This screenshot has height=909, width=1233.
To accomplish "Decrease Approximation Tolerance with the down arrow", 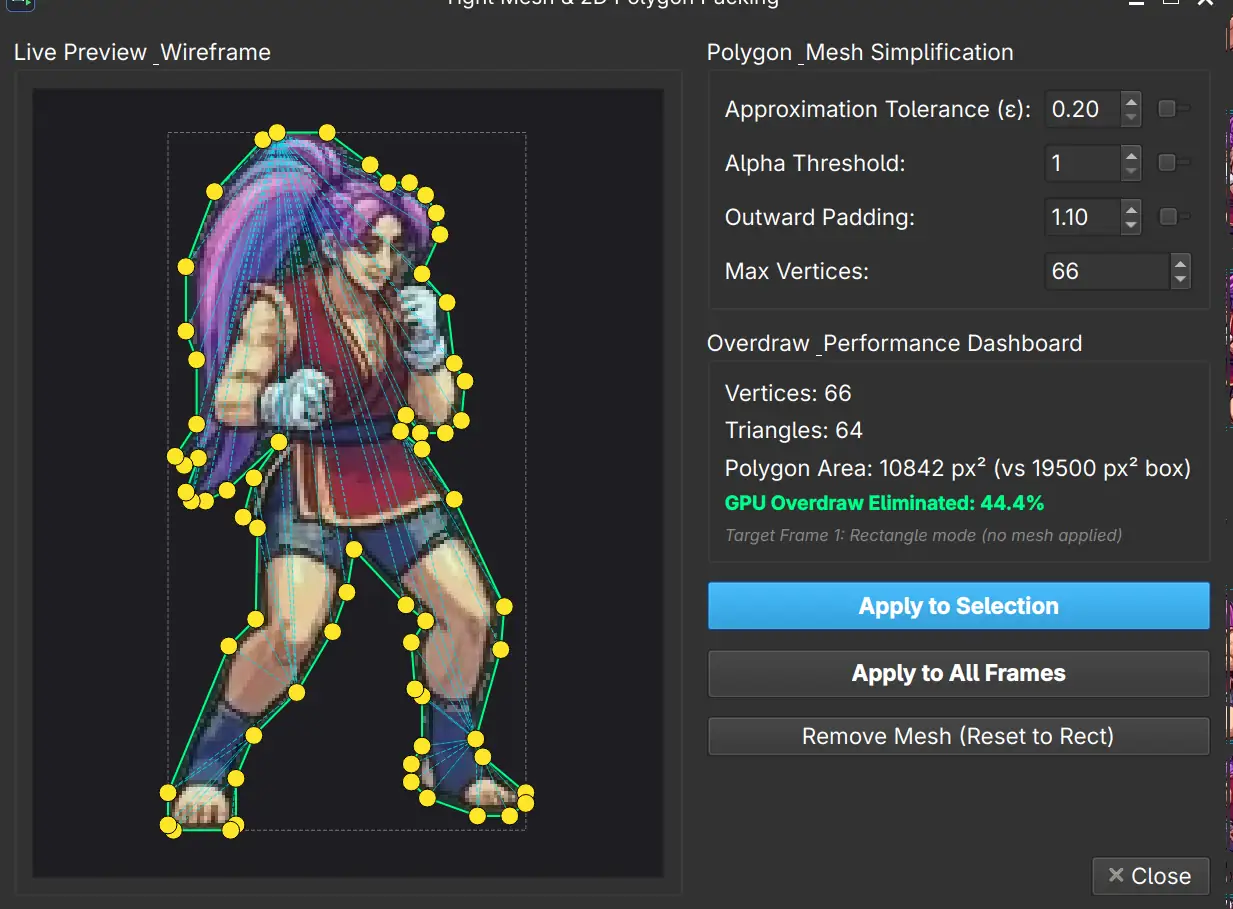I will click(1131, 118).
